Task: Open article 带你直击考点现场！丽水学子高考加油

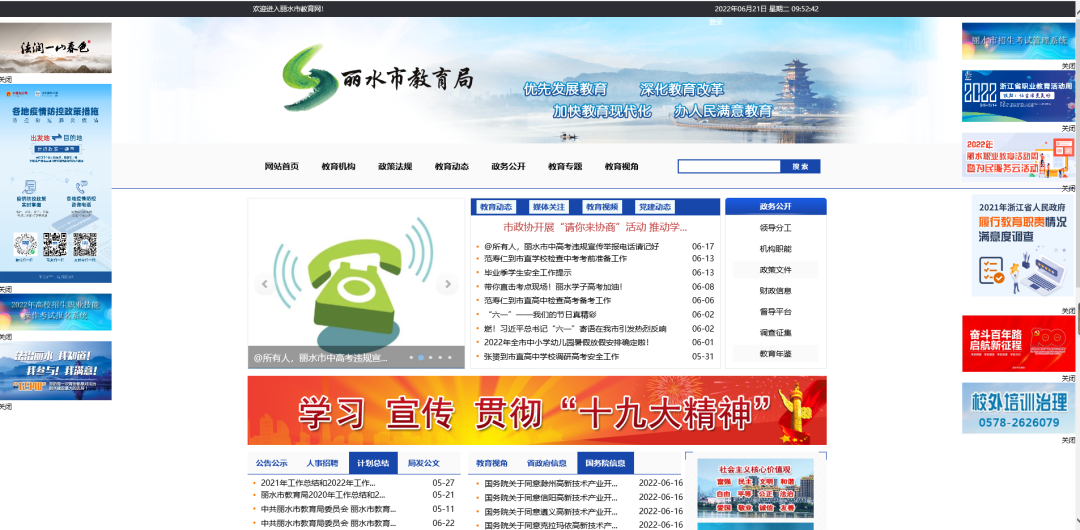Action: click(553, 286)
